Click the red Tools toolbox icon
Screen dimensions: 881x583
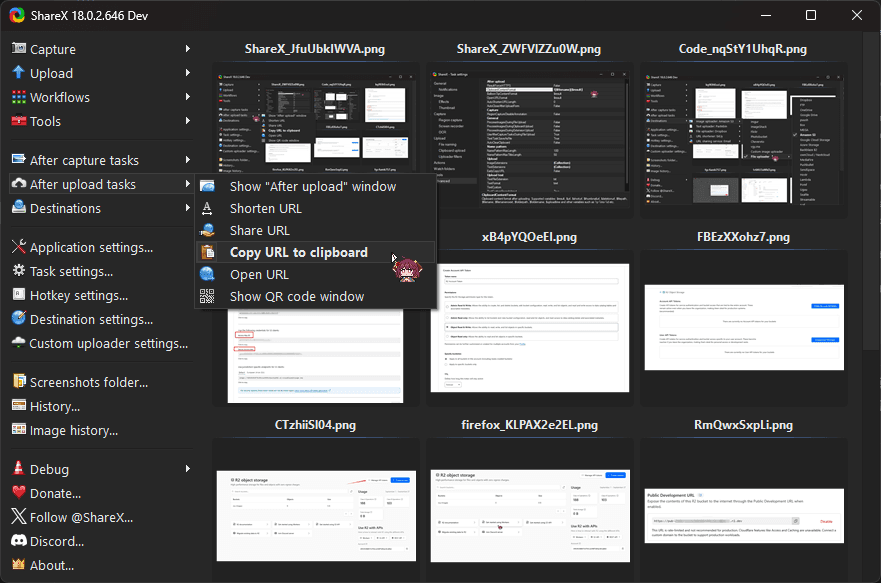[18, 121]
